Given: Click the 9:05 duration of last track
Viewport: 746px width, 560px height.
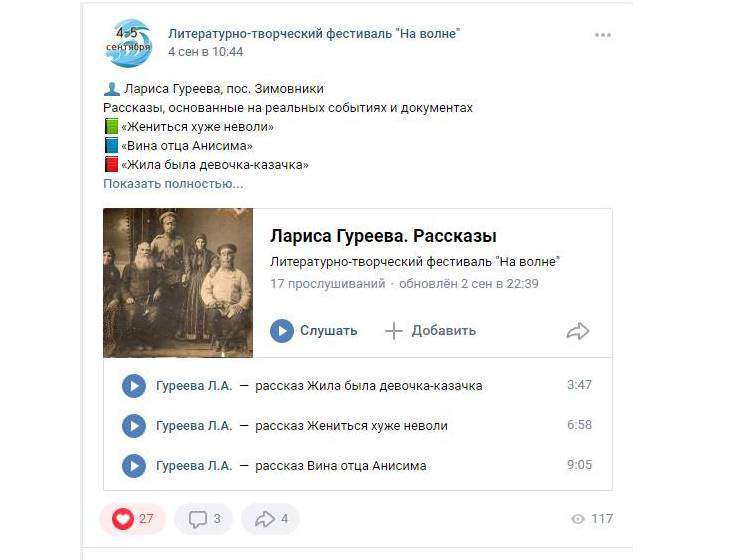Looking at the screenshot, I should click(x=579, y=465).
